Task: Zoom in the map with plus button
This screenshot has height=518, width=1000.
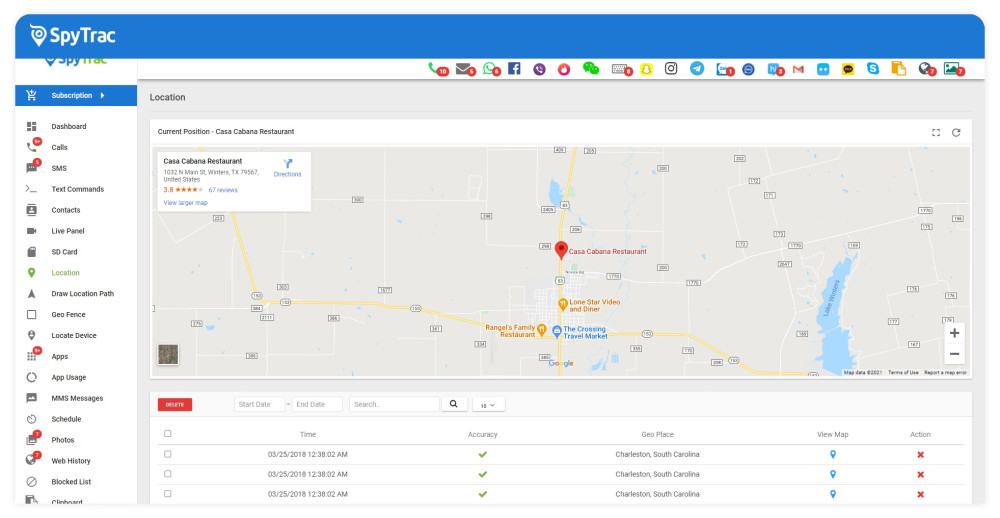Action: pyautogui.click(x=954, y=333)
